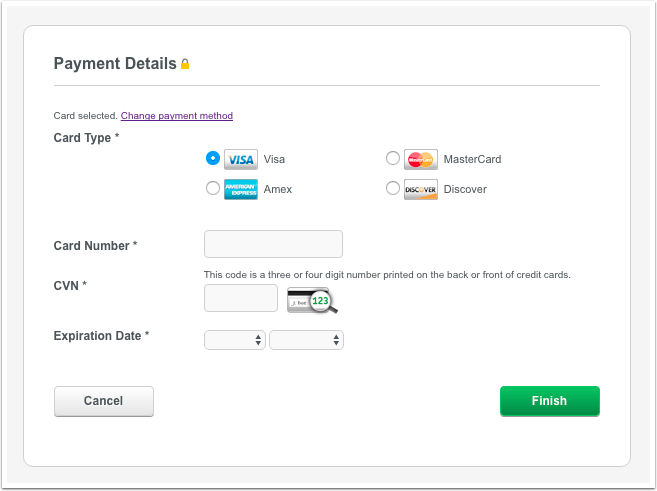Click the Visa card logo icon
The width and height of the screenshot is (657, 491).
tap(241, 159)
